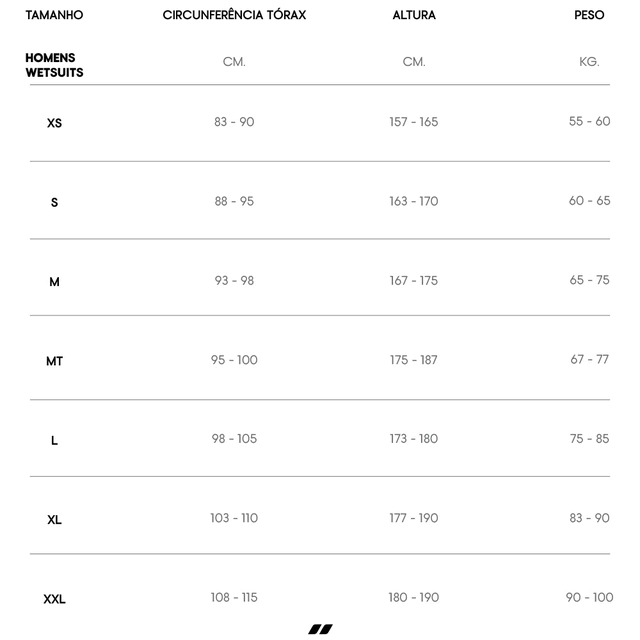Viewport: 640px width, 640px height.
Task: Click the ALTURA column header
Action: pyautogui.click(x=414, y=16)
